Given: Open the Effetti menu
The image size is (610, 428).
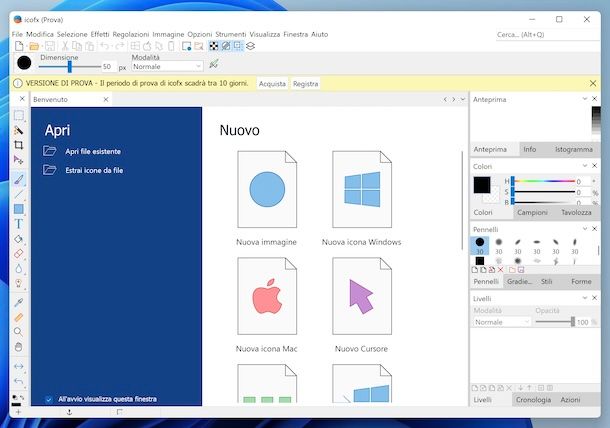Looking at the screenshot, I should pos(100,34).
